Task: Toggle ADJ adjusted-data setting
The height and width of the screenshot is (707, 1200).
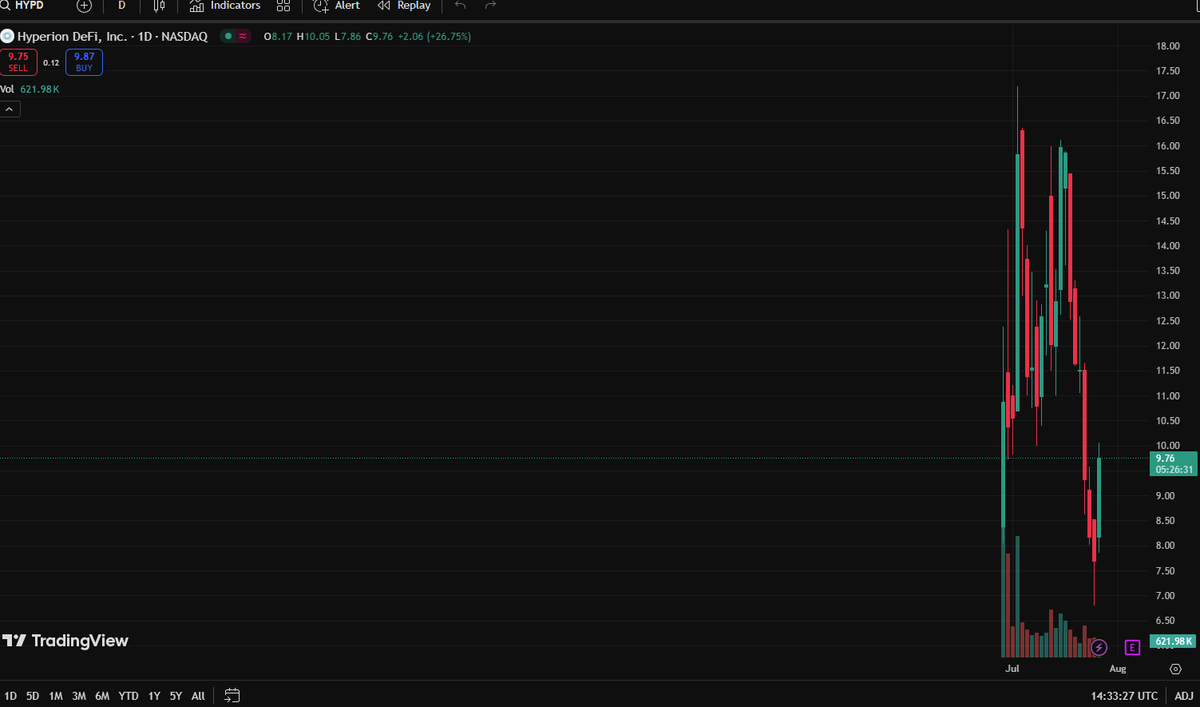Action: tap(1183, 695)
